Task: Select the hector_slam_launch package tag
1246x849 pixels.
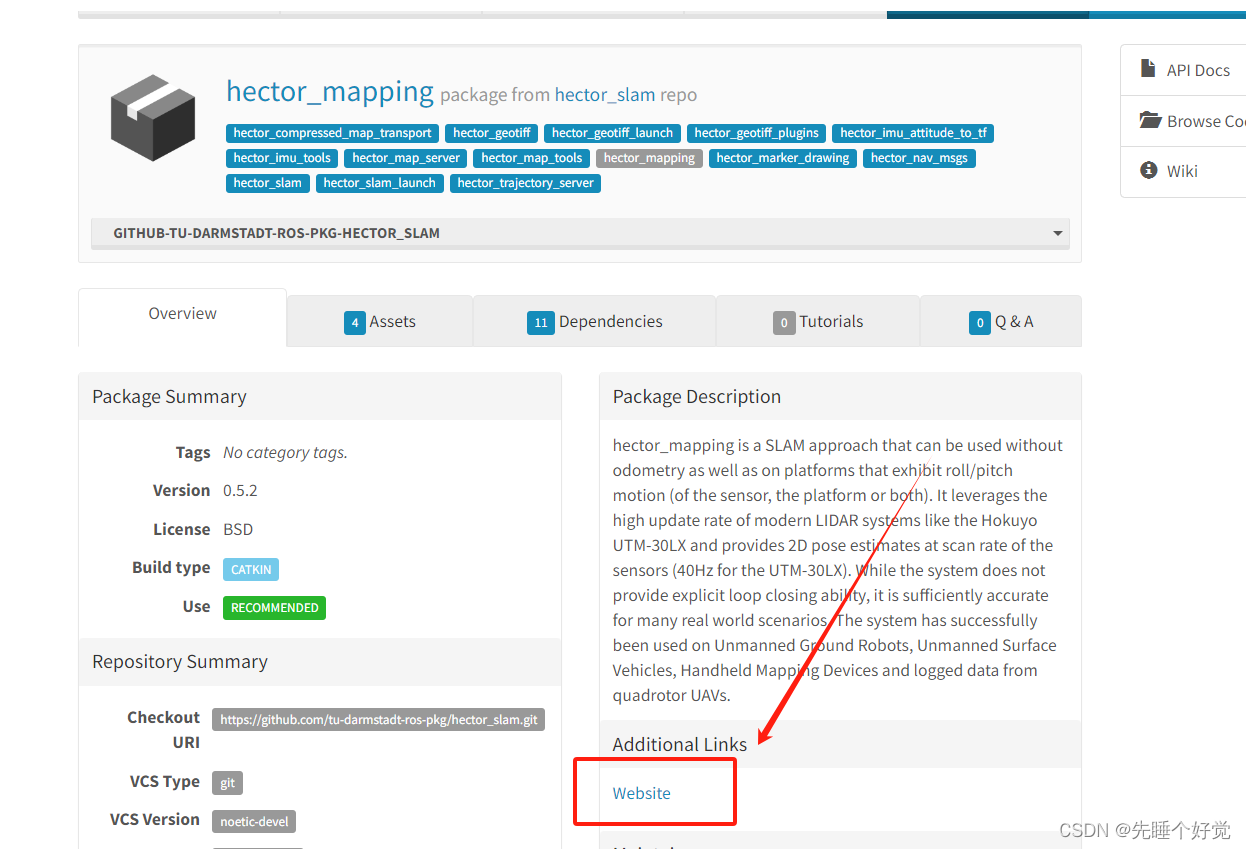Action: 380,183
